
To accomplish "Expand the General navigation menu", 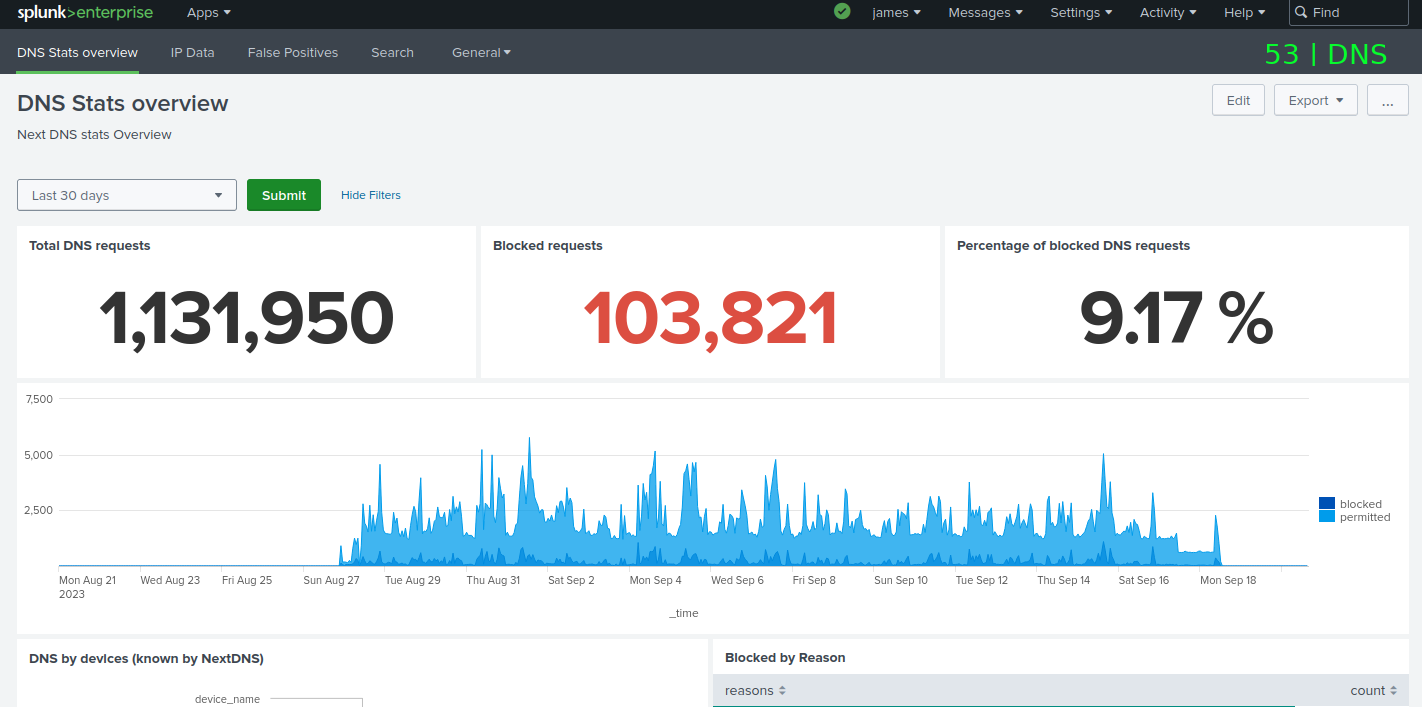I will (x=481, y=53).
